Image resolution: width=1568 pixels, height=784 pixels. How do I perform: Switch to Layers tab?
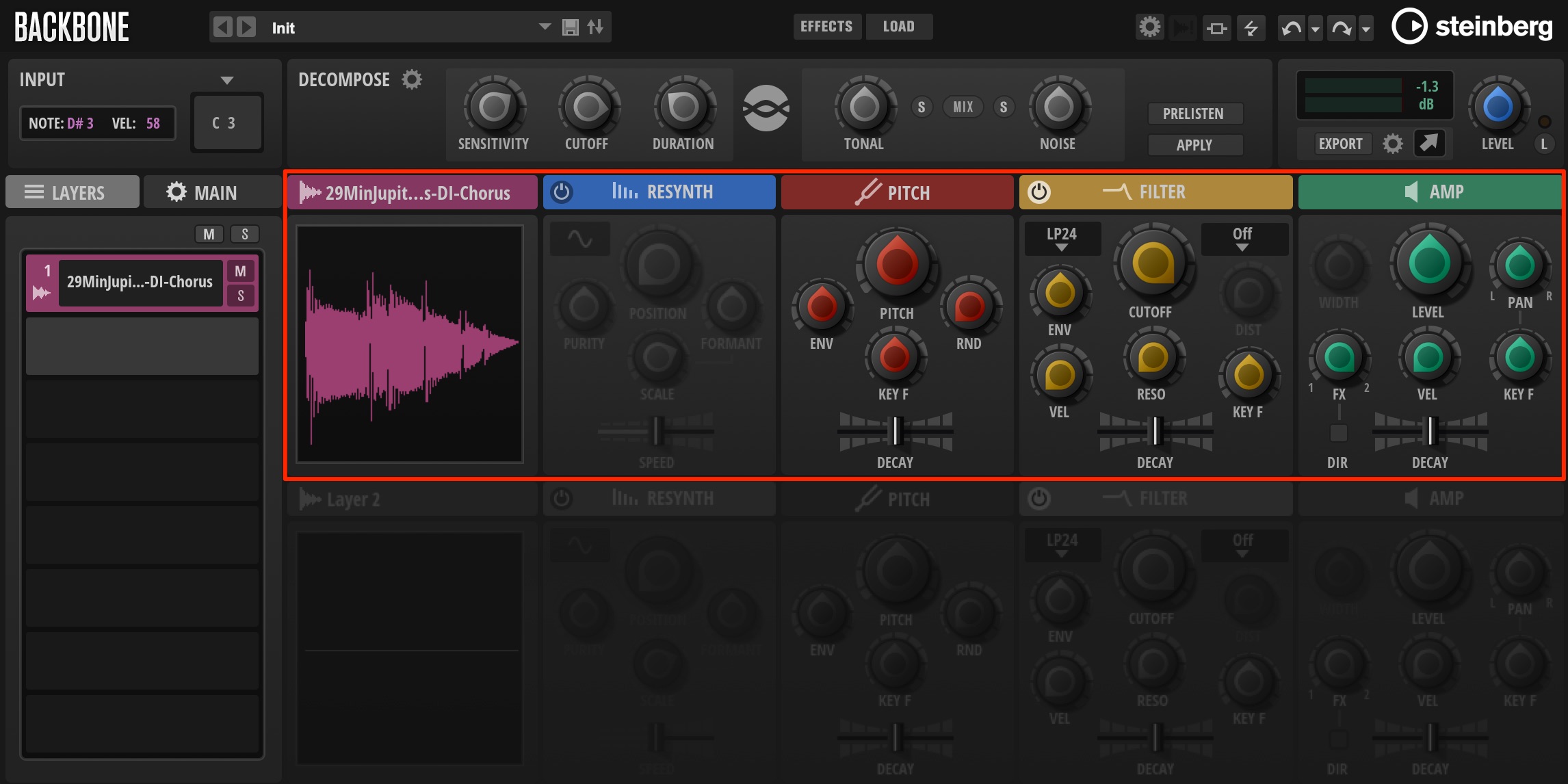pyautogui.click(x=73, y=192)
